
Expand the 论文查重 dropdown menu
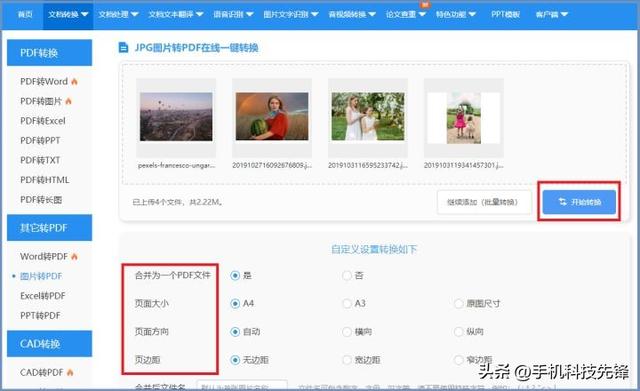[x=406, y=14]
